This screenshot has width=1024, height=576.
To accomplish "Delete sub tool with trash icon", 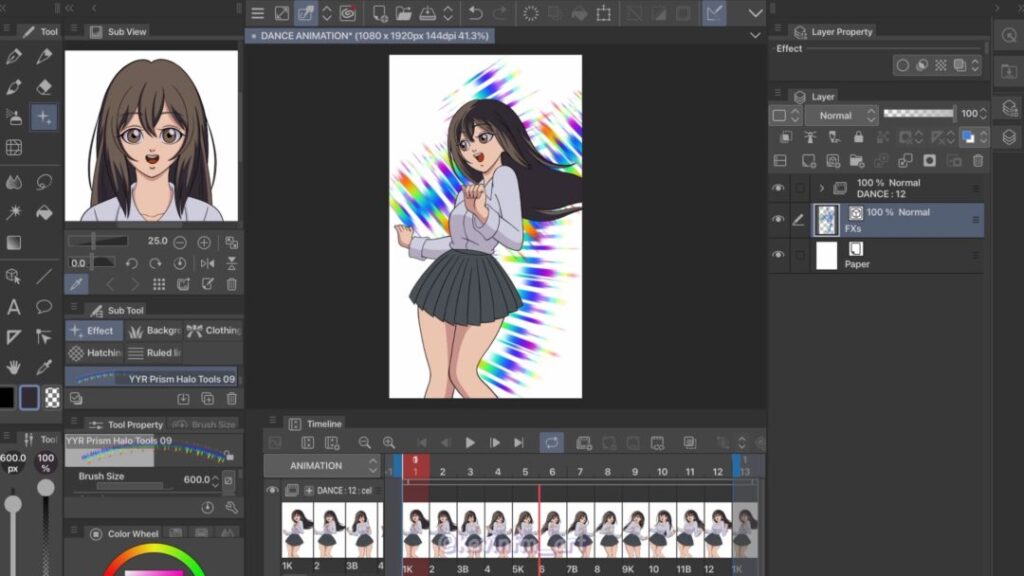I will 231,398.
